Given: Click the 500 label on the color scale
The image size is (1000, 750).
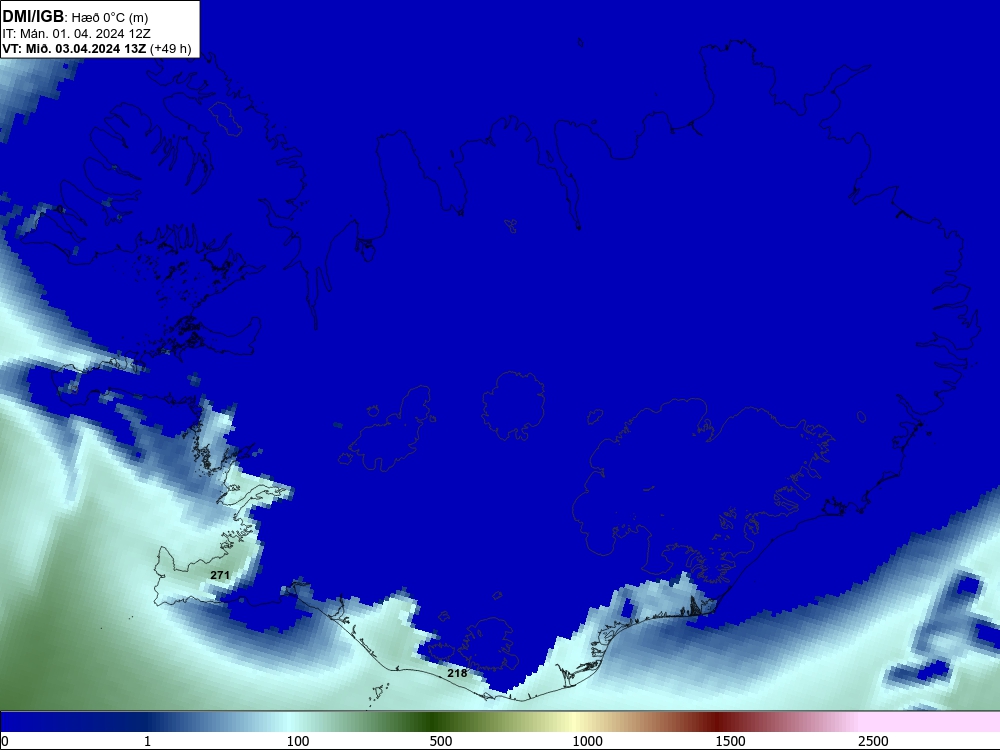Looking at the screenshot, I should (x=441, y=741).
